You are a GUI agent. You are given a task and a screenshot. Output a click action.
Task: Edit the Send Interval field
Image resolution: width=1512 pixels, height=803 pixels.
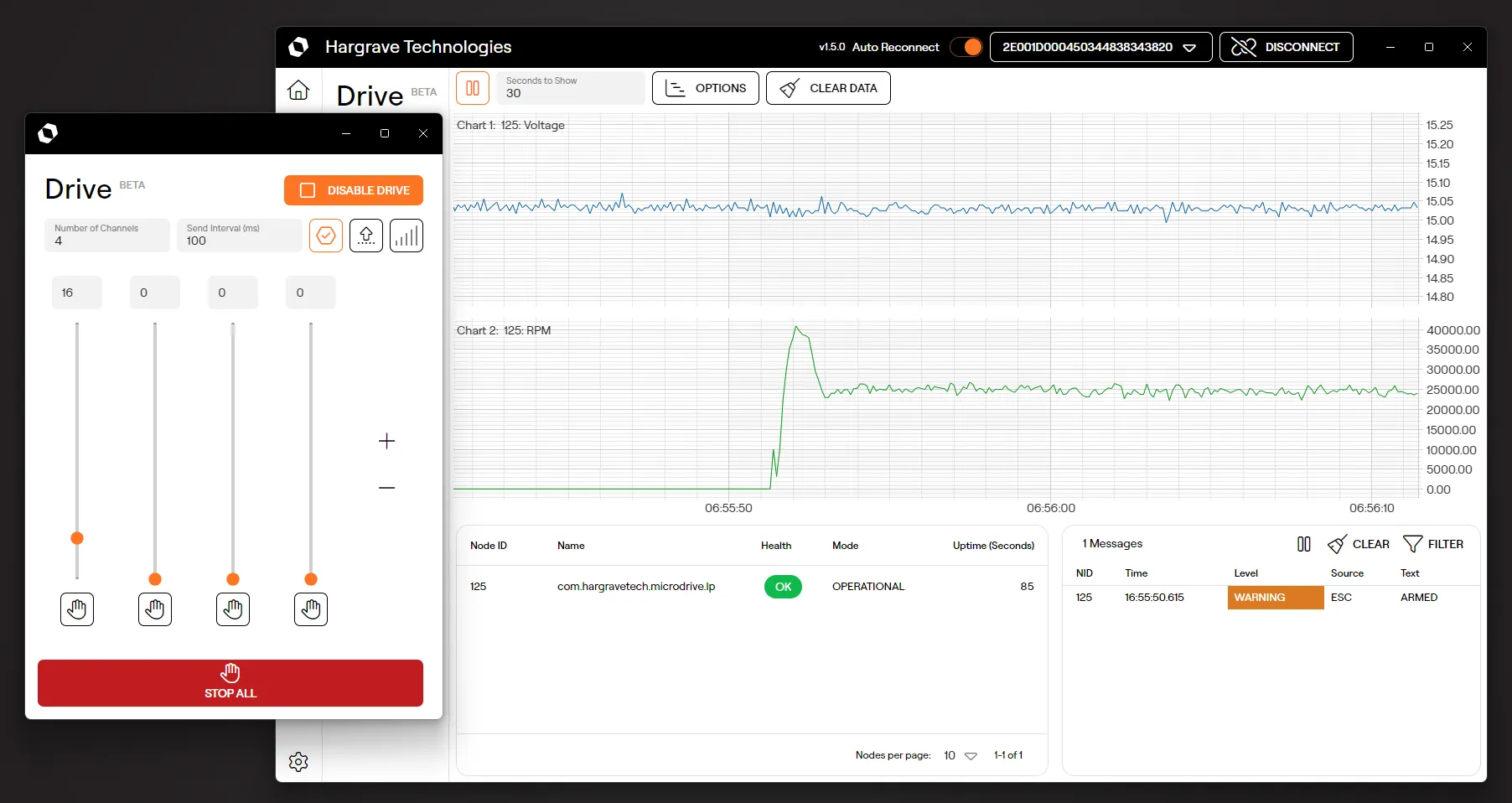240,236
